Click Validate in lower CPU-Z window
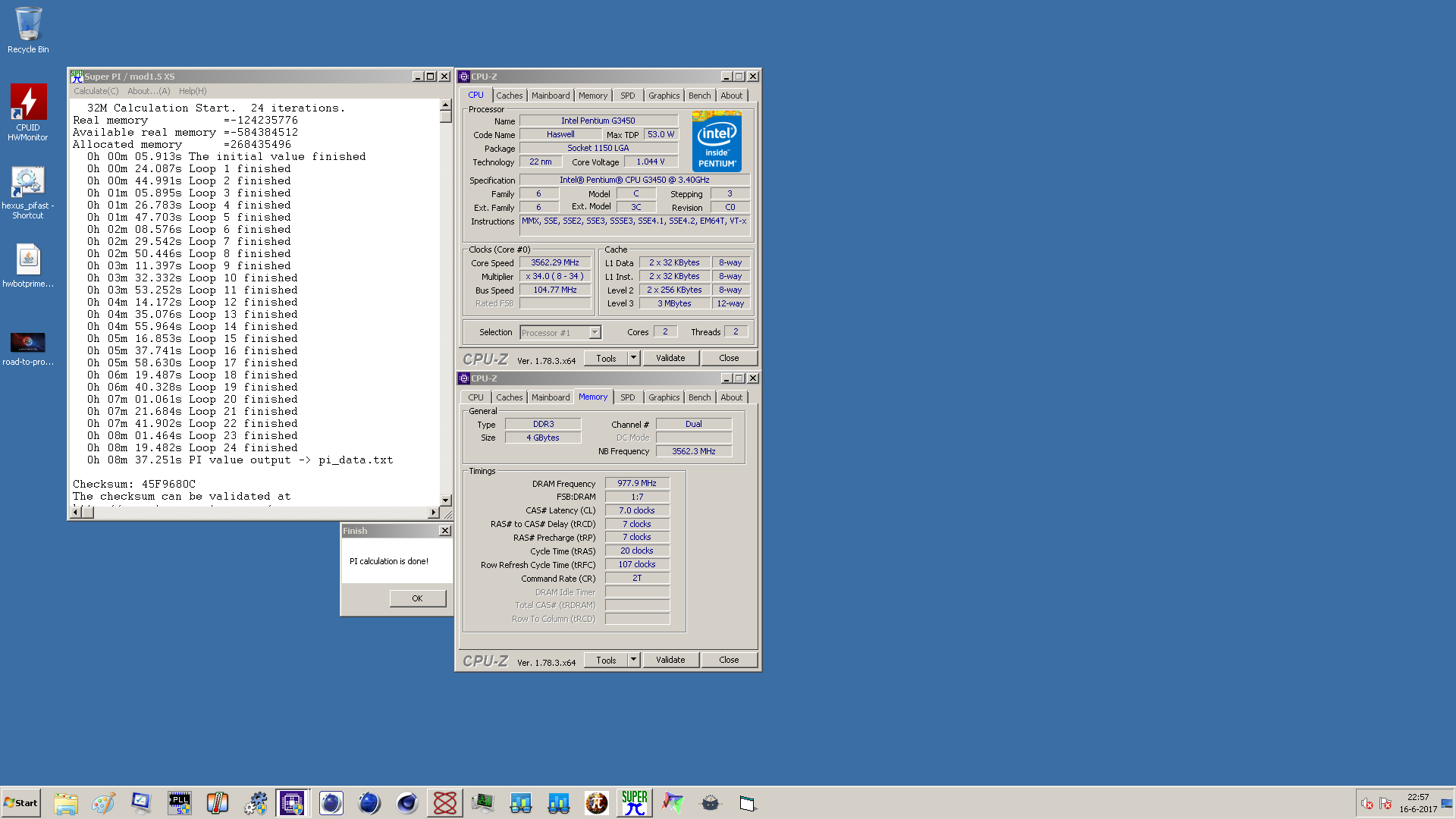Image resolution: width=1456 pixels, height=819 pixels. tap(670, 660)
